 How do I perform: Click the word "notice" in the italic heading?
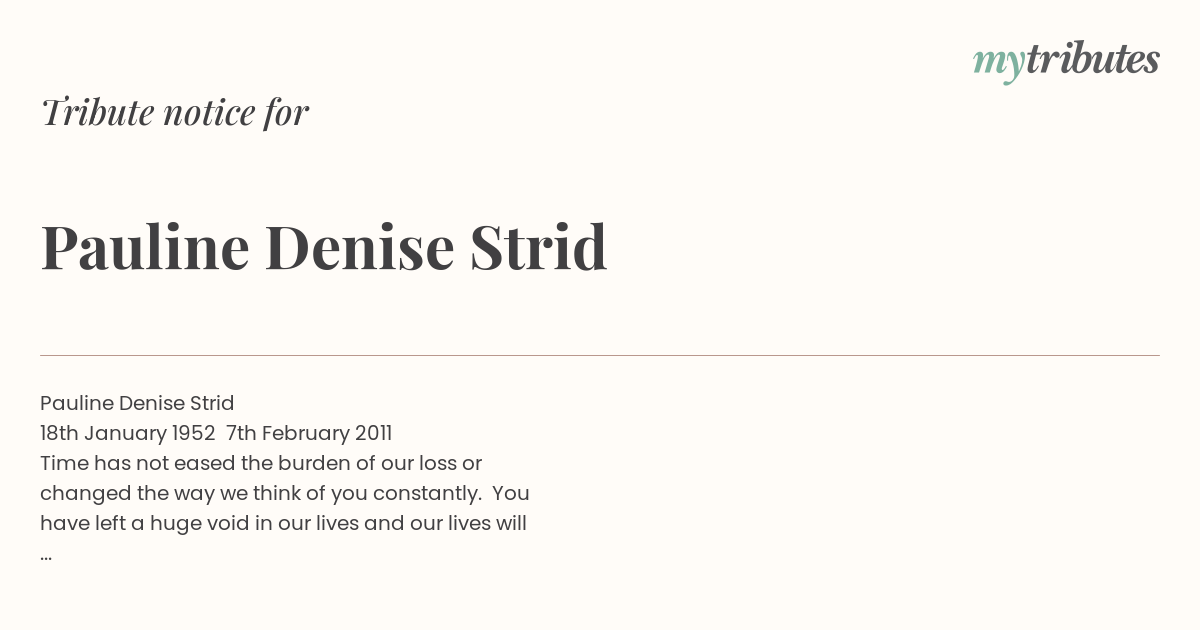pos(209,113)
